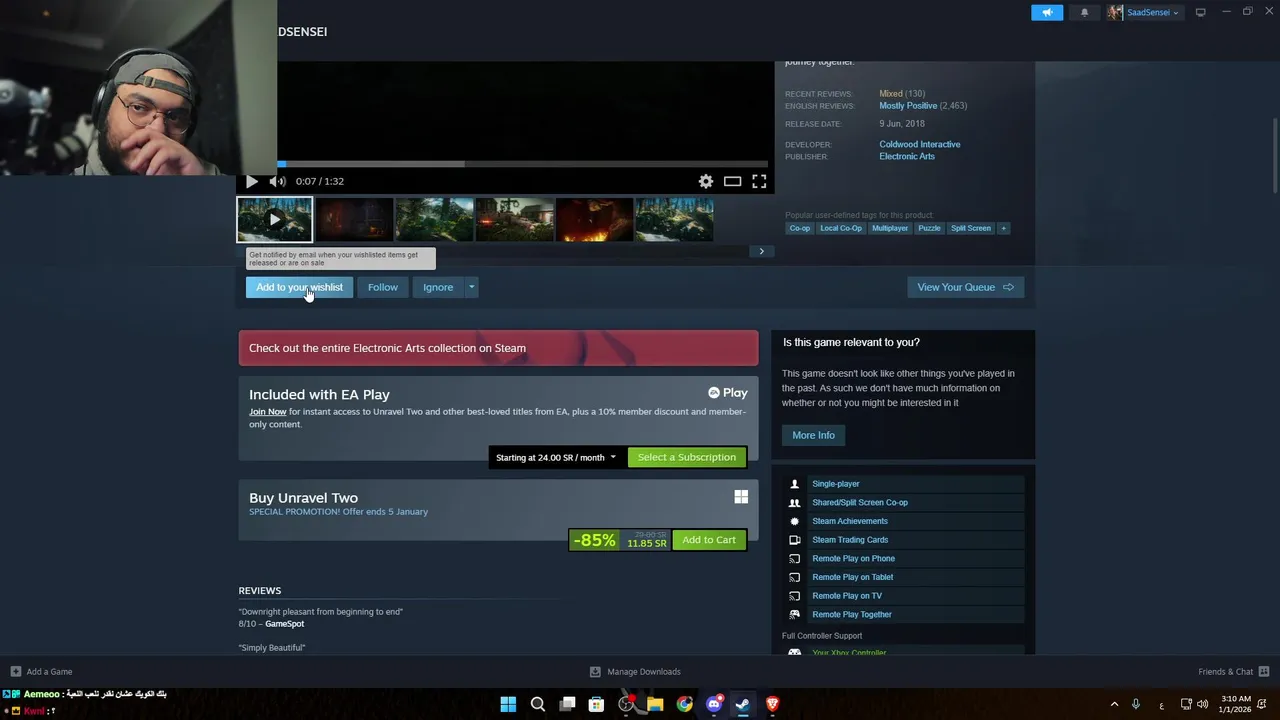Select the Local Co-Op tag
This screenshot has height=720, width=1280.
841,228
